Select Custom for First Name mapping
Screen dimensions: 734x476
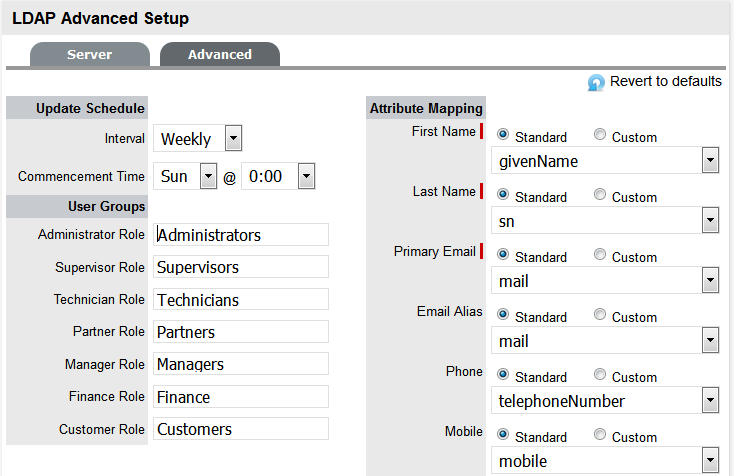600,136
